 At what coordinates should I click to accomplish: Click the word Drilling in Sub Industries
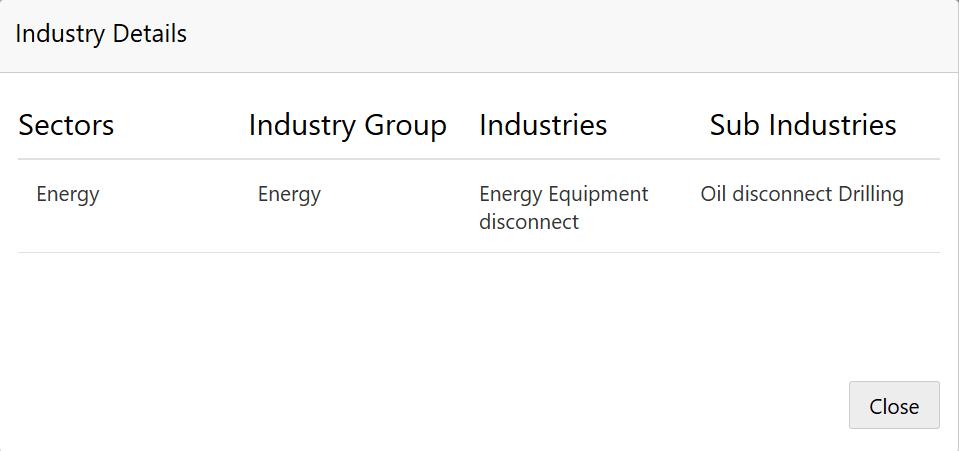click(871, 194)
